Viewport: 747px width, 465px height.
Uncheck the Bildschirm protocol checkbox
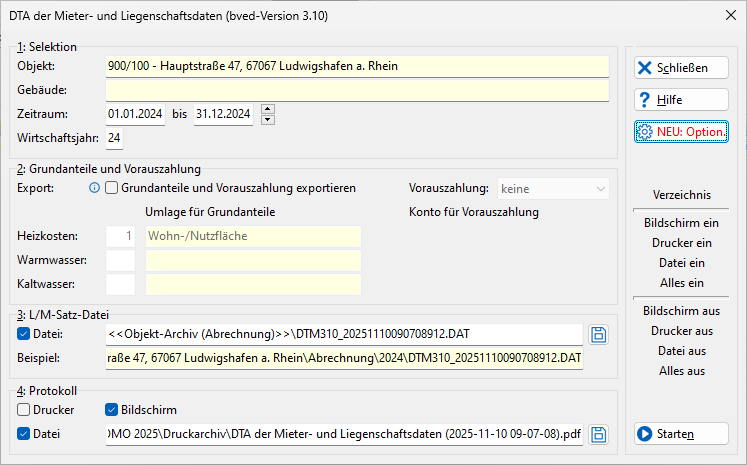coord(111,410)
